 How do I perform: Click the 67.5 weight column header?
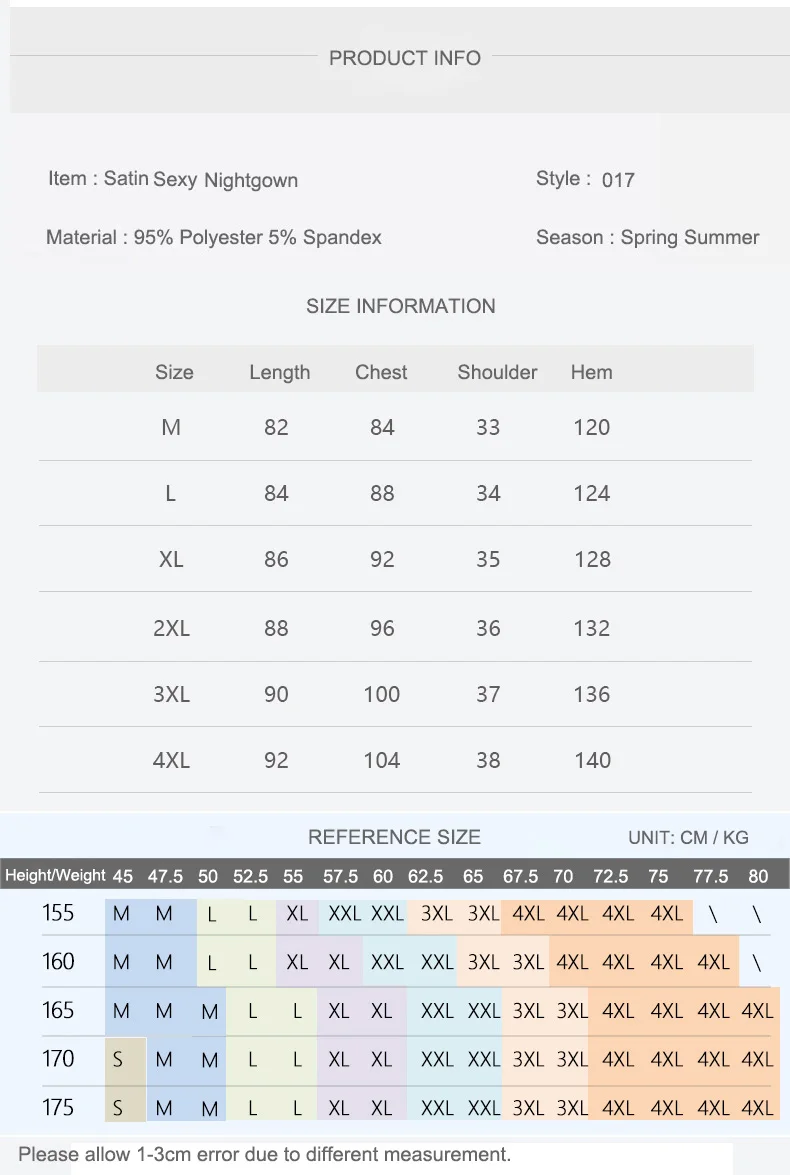[x=520, y=876]
